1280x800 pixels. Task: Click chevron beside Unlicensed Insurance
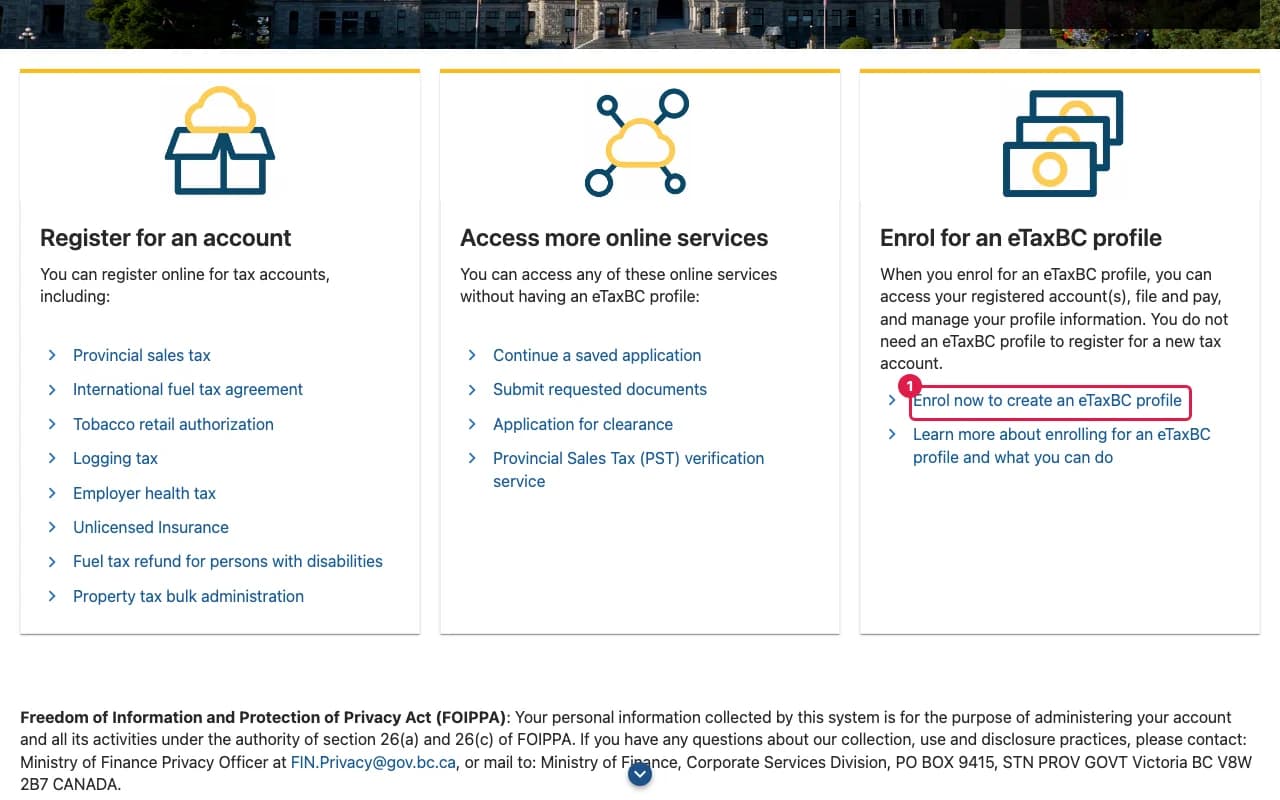(x=52, y=527)
